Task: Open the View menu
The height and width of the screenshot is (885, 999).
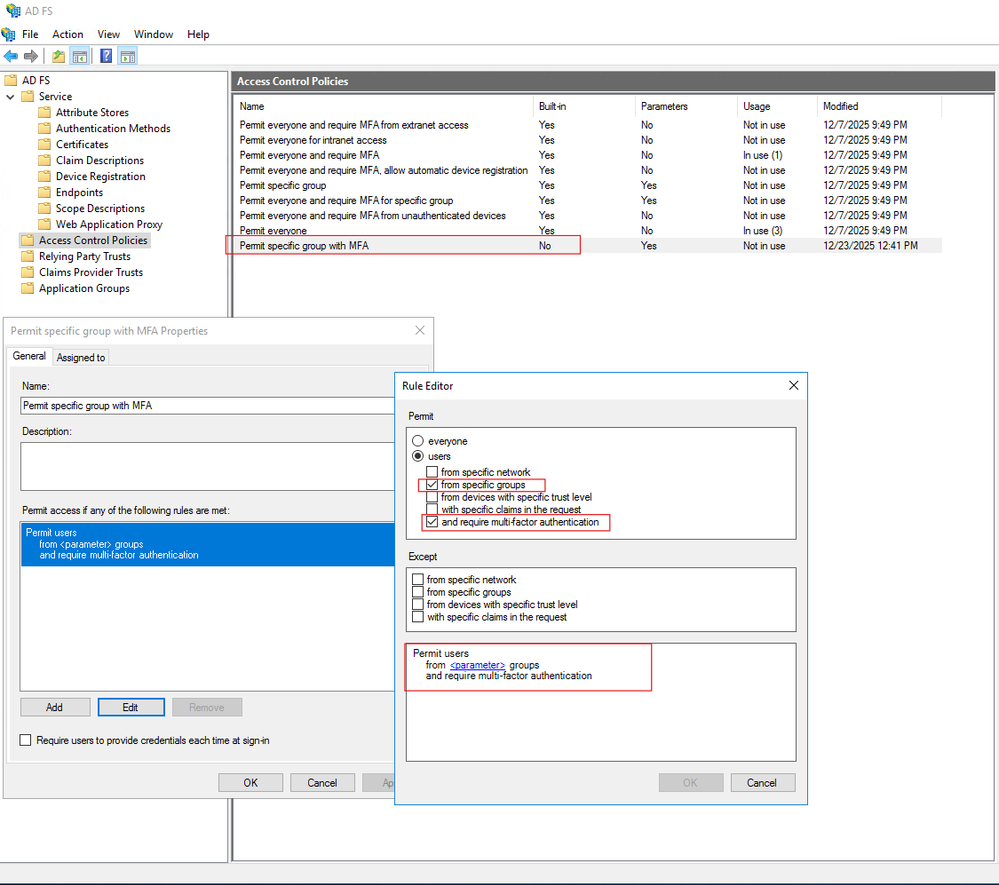Action: pyautogui.click(x=108, y=34)
